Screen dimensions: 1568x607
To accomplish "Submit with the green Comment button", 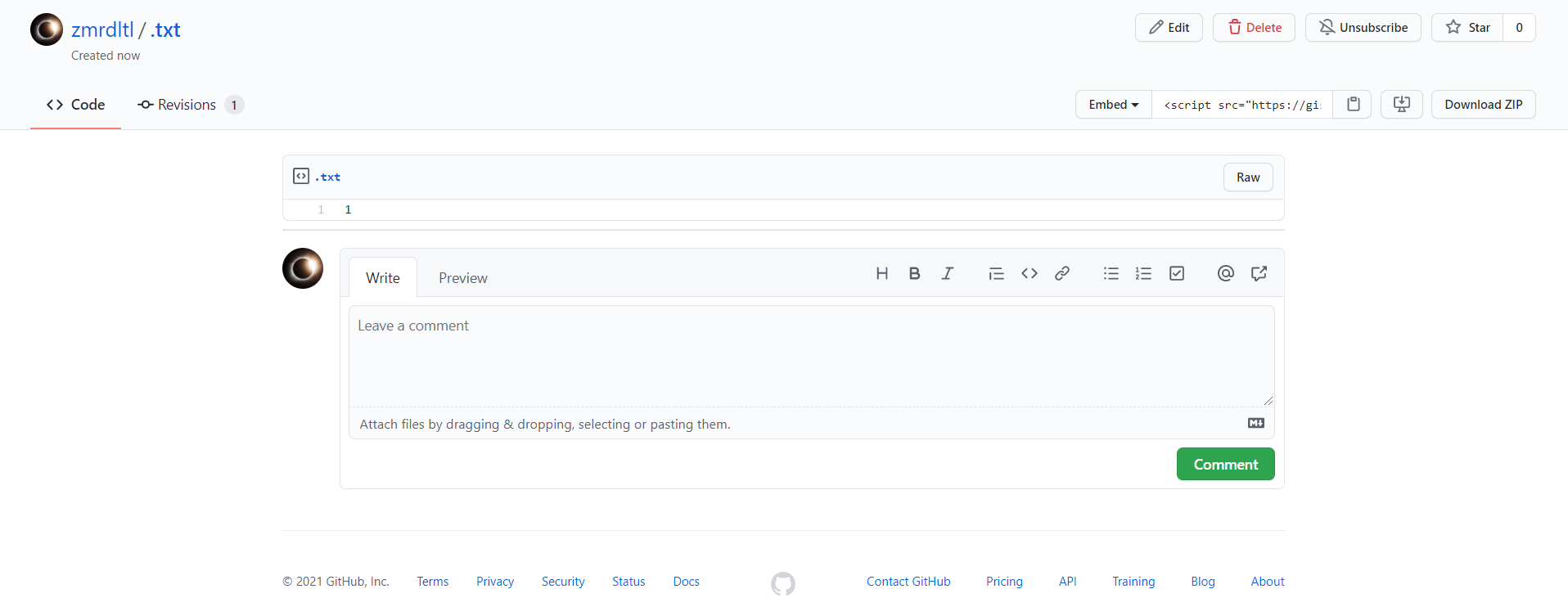I will tap(1225, 464).
